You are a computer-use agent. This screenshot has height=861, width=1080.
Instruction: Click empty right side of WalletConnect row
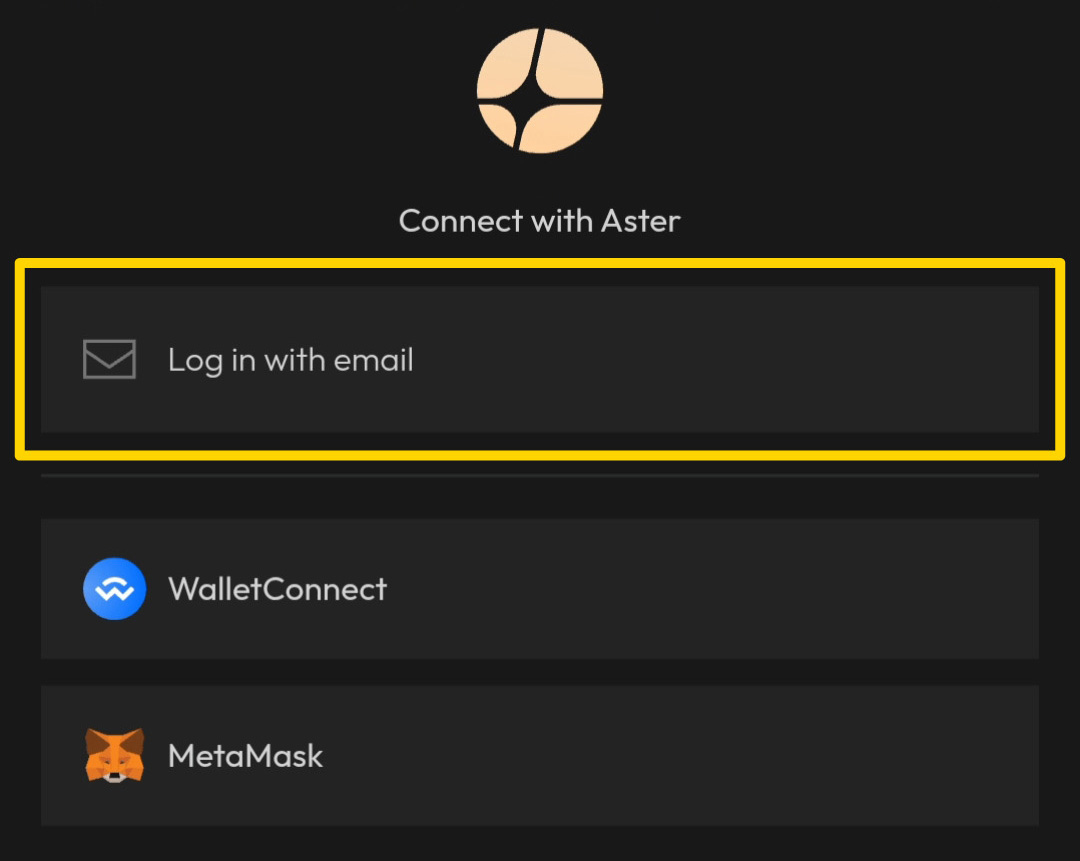(850, 589)
